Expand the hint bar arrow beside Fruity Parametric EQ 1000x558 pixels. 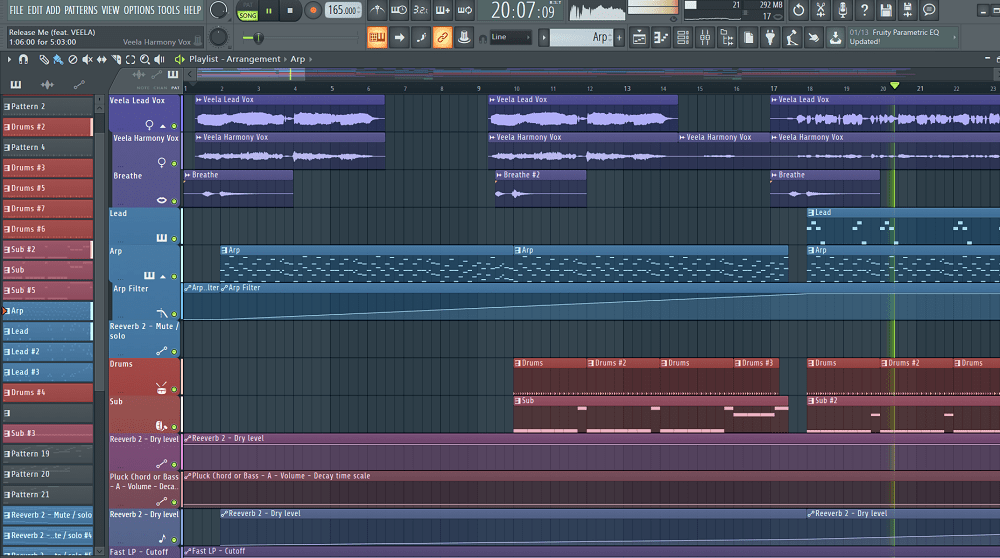[x=955, y=38]
